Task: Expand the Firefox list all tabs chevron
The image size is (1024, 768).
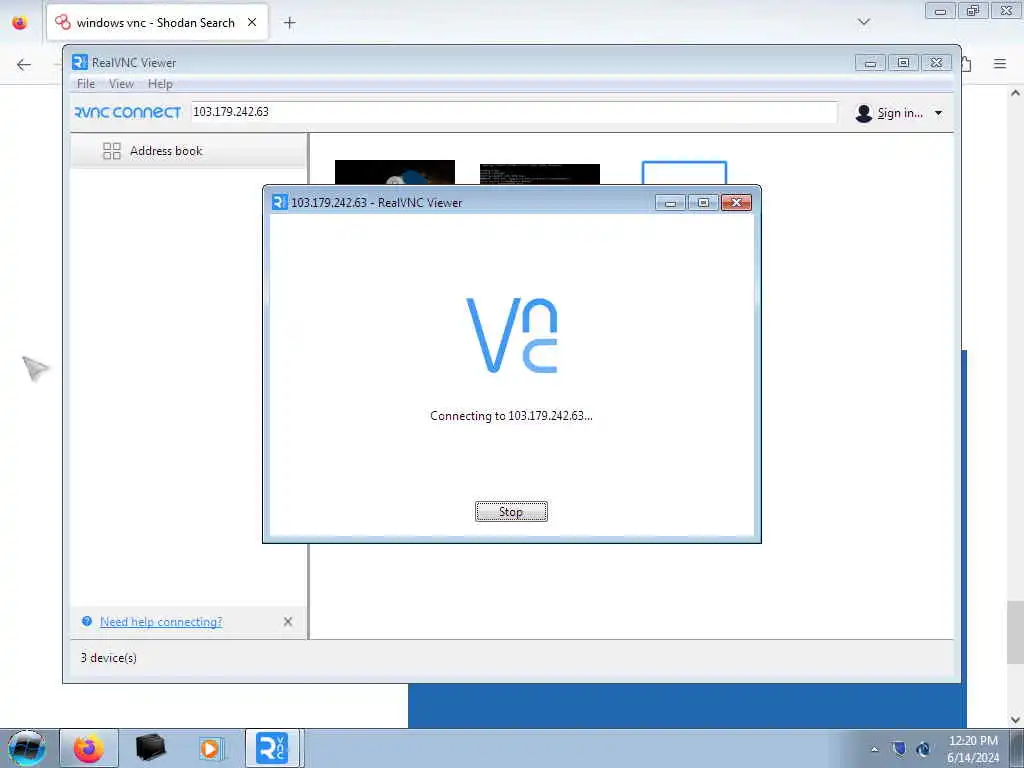Action: pos(863,22)
